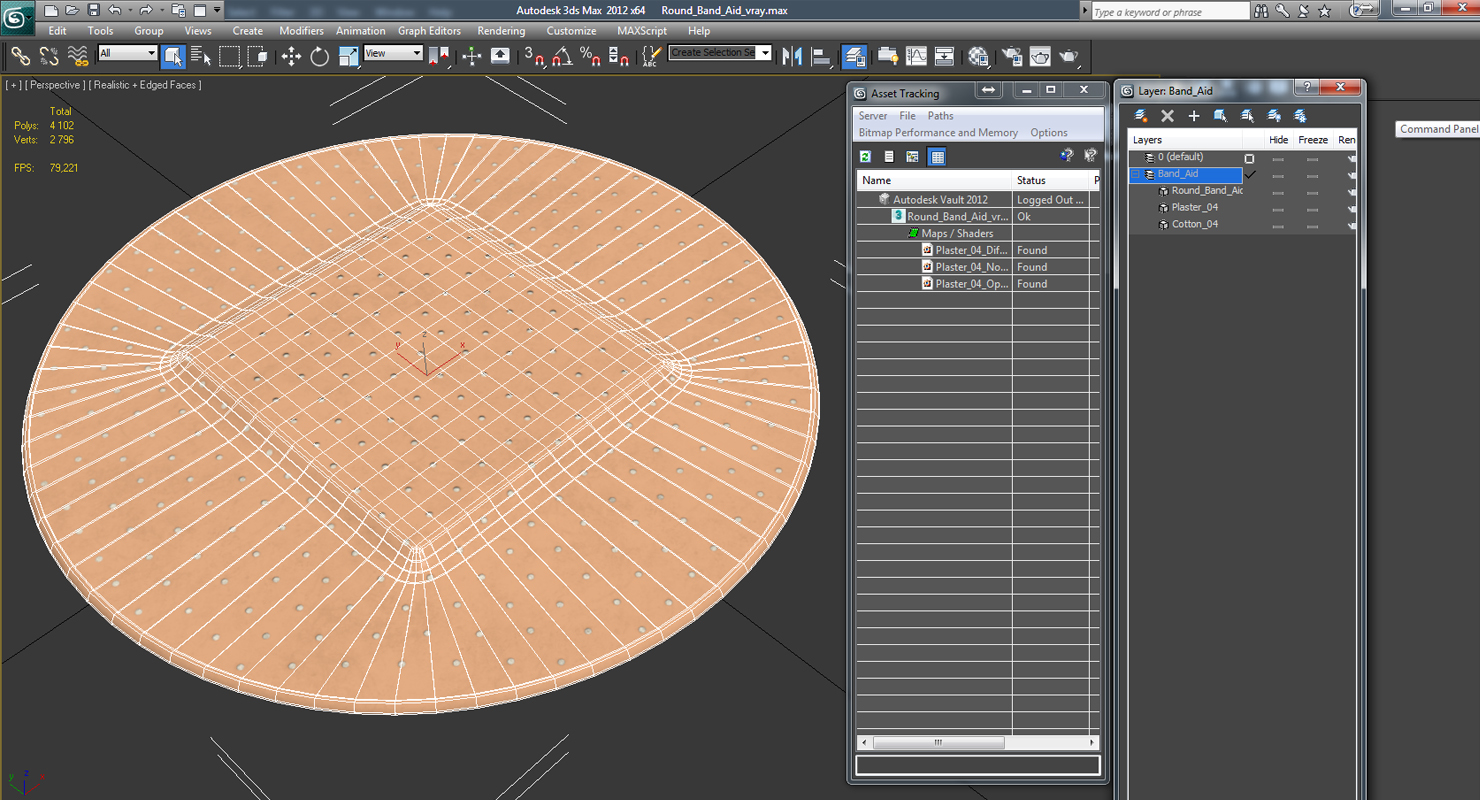Undo the last action with the Undo arrow

(114, 10)
